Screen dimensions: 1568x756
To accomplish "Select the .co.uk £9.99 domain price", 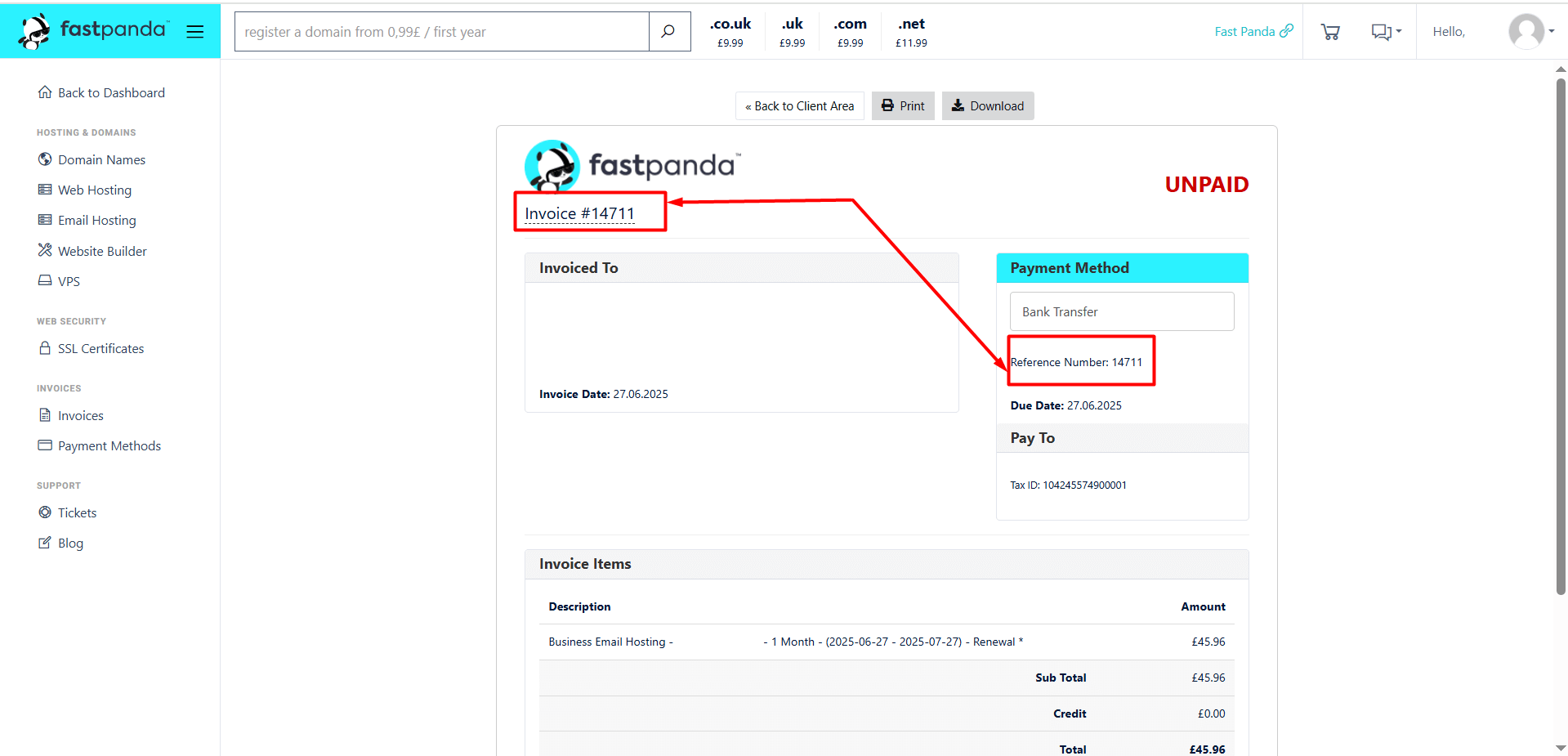I will point(730,32).
